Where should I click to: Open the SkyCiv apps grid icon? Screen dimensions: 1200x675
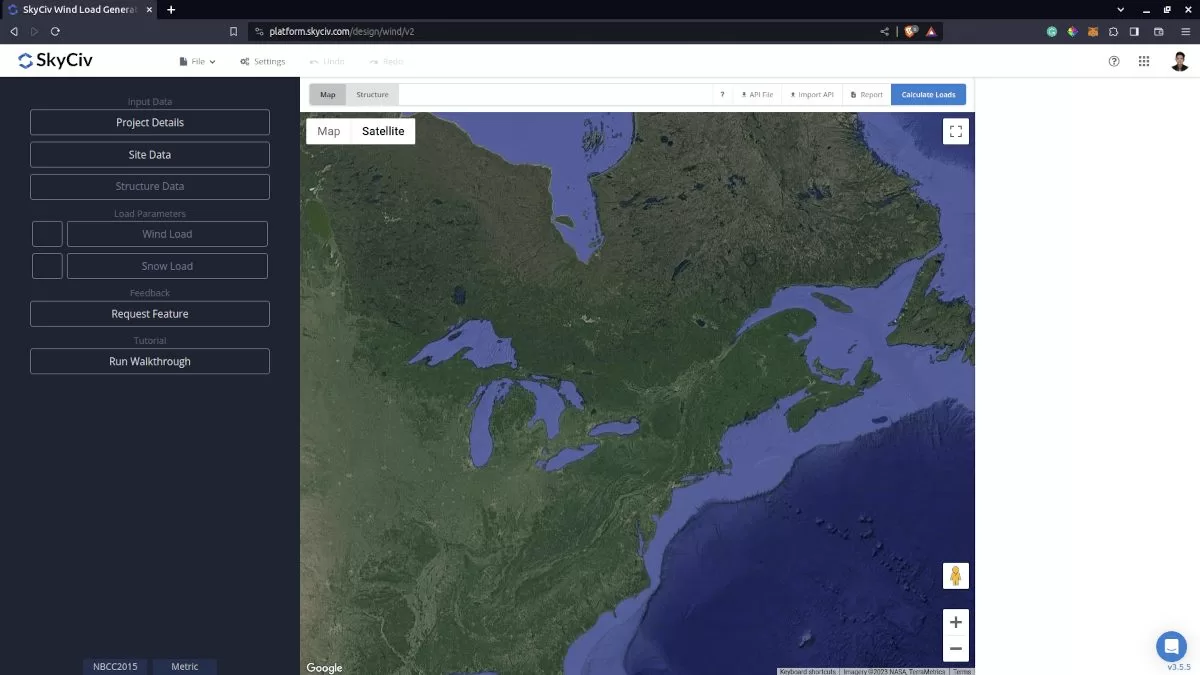tap(1144, 61)
